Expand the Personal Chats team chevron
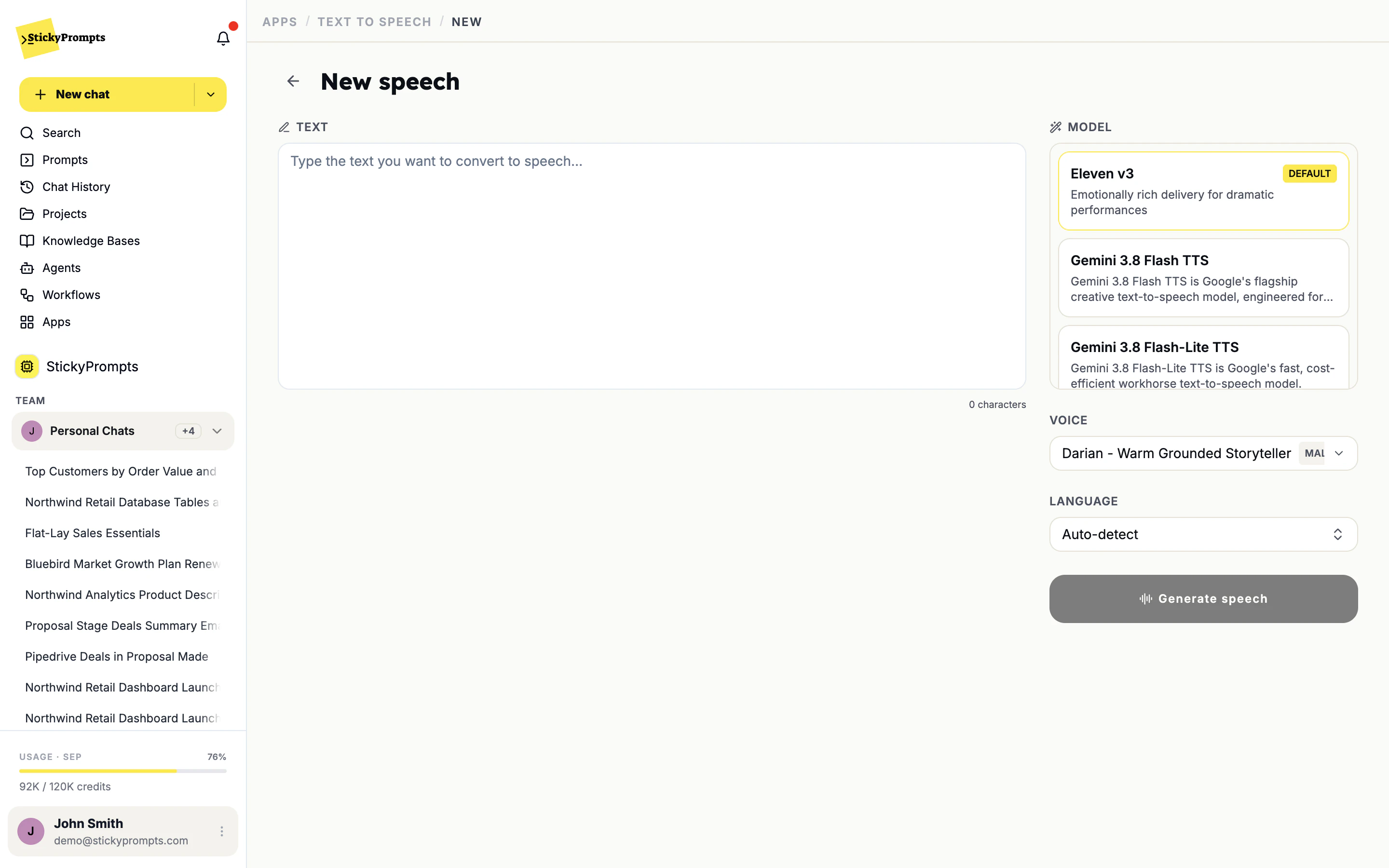Viewport: 1389px width, 868px height. pyautogui.click(x=217, y=431)
